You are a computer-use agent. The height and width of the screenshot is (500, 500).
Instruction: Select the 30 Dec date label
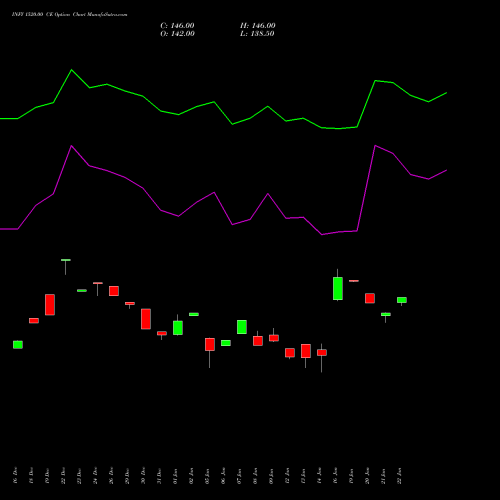tap(143, 476)
